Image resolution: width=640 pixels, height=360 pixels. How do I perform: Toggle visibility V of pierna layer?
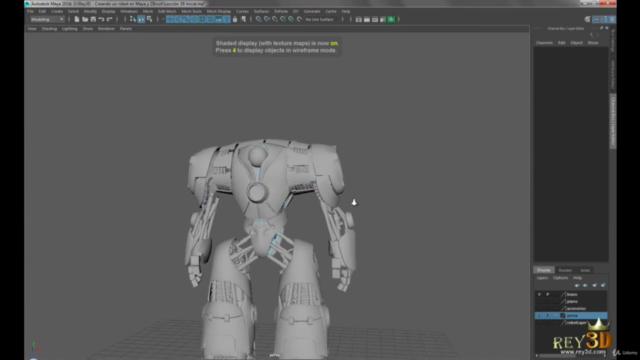click(x=539, y=316)
